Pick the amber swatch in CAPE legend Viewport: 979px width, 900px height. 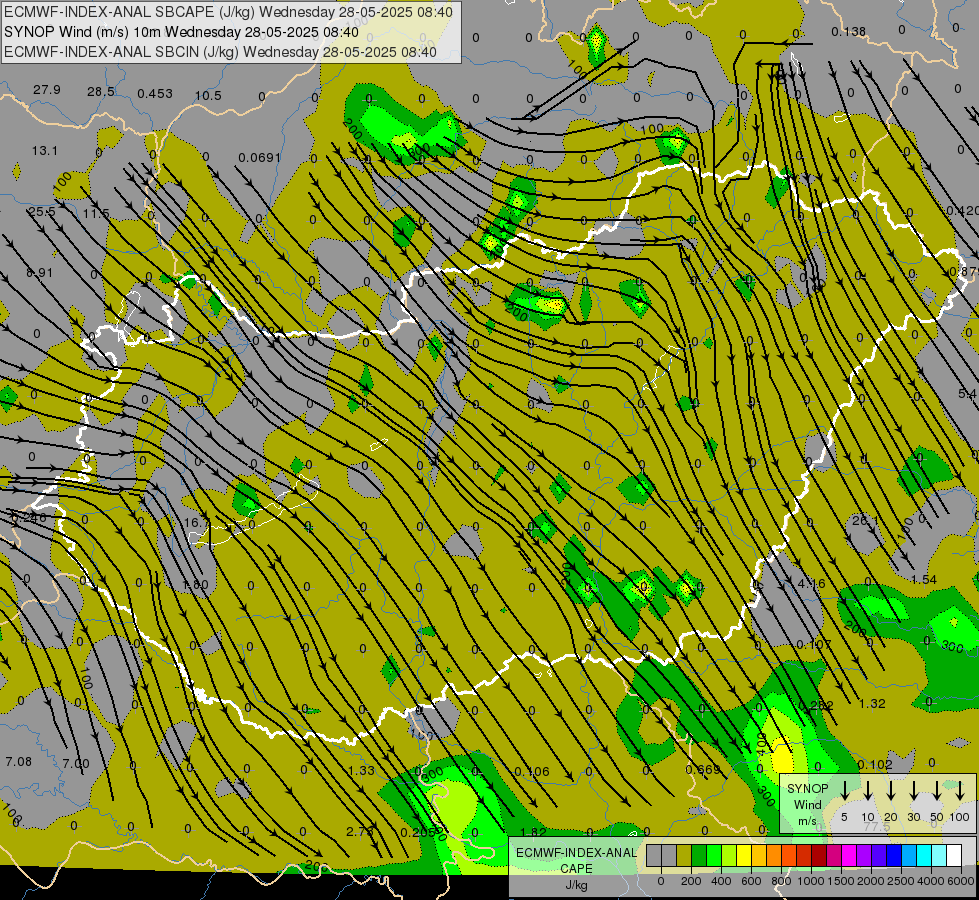(759, 856)
